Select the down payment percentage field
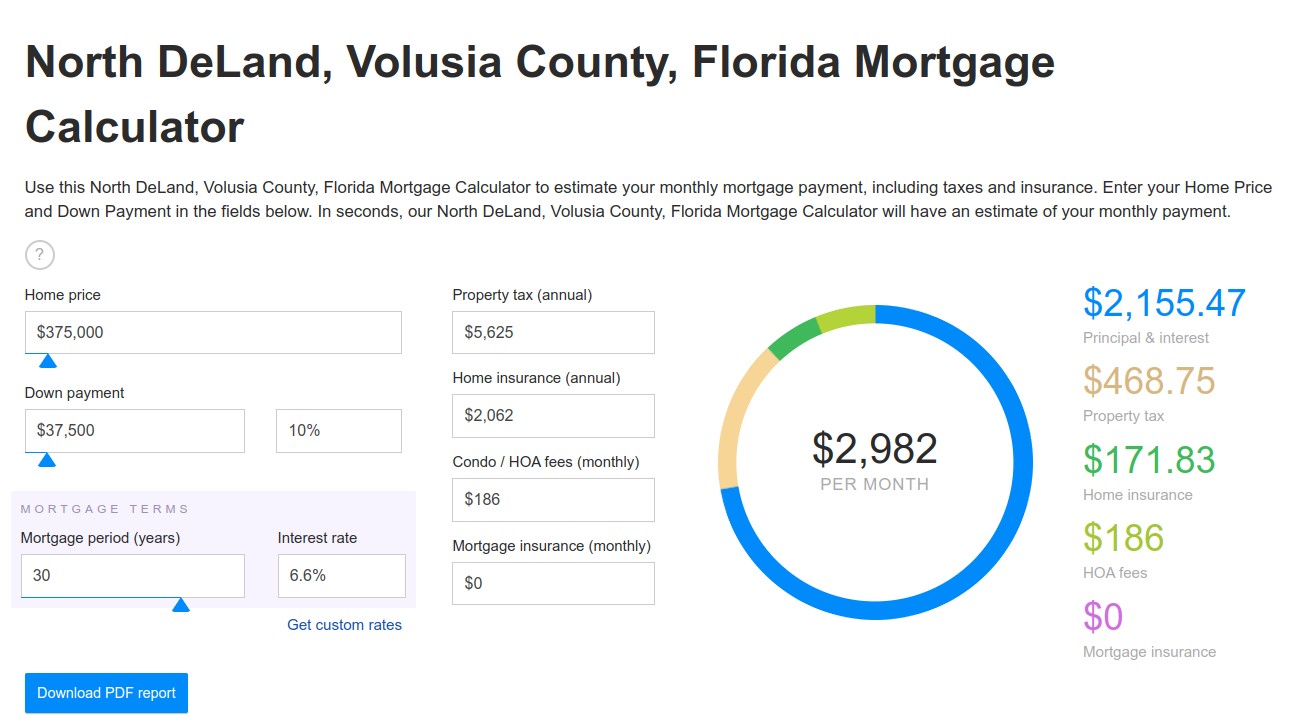This screenshot has height=727, width=1297. pos(339,431)
